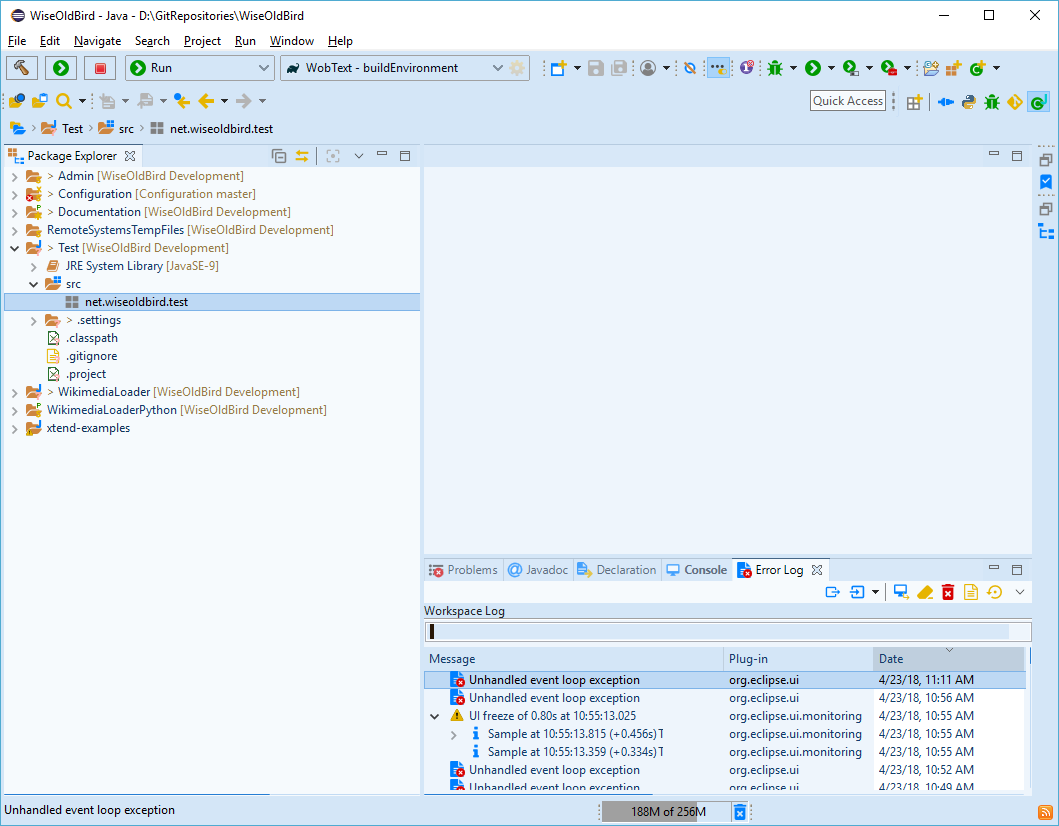Open the Open Perspective icon
1059x826 pixels.
pyautogui.click(x=914, y=102)
